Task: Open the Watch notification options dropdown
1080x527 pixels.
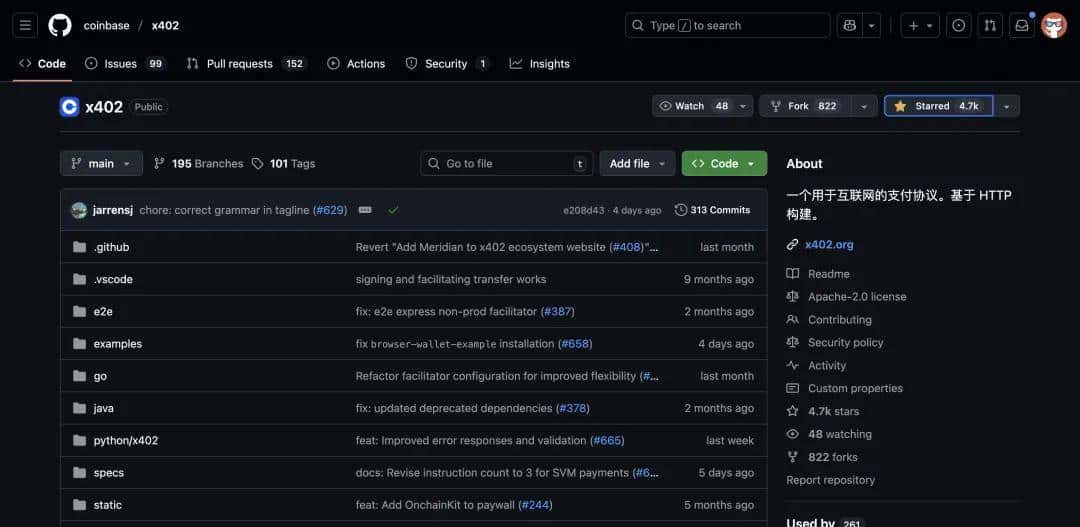Action: tap(742, 106)
